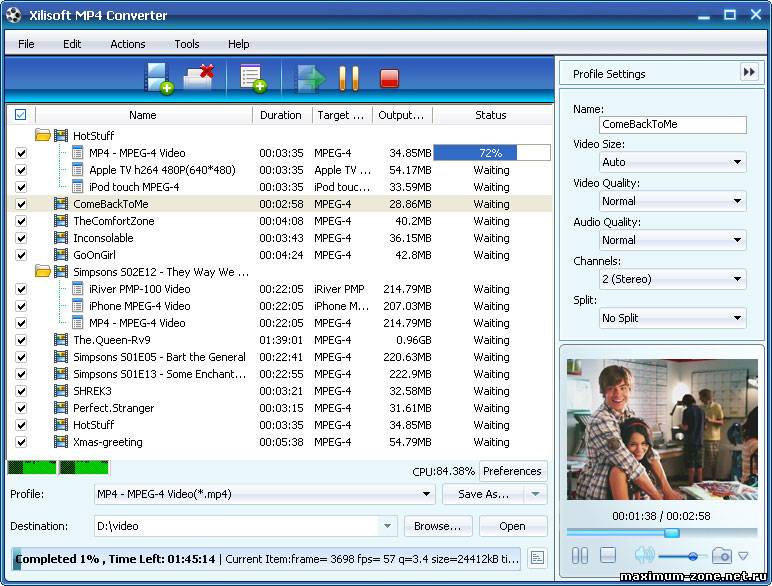The width and height of the screenshot is (772, 586).
Task: Open the Video Size dropdown
Action: pyautogui.click(x=673, y=162)
